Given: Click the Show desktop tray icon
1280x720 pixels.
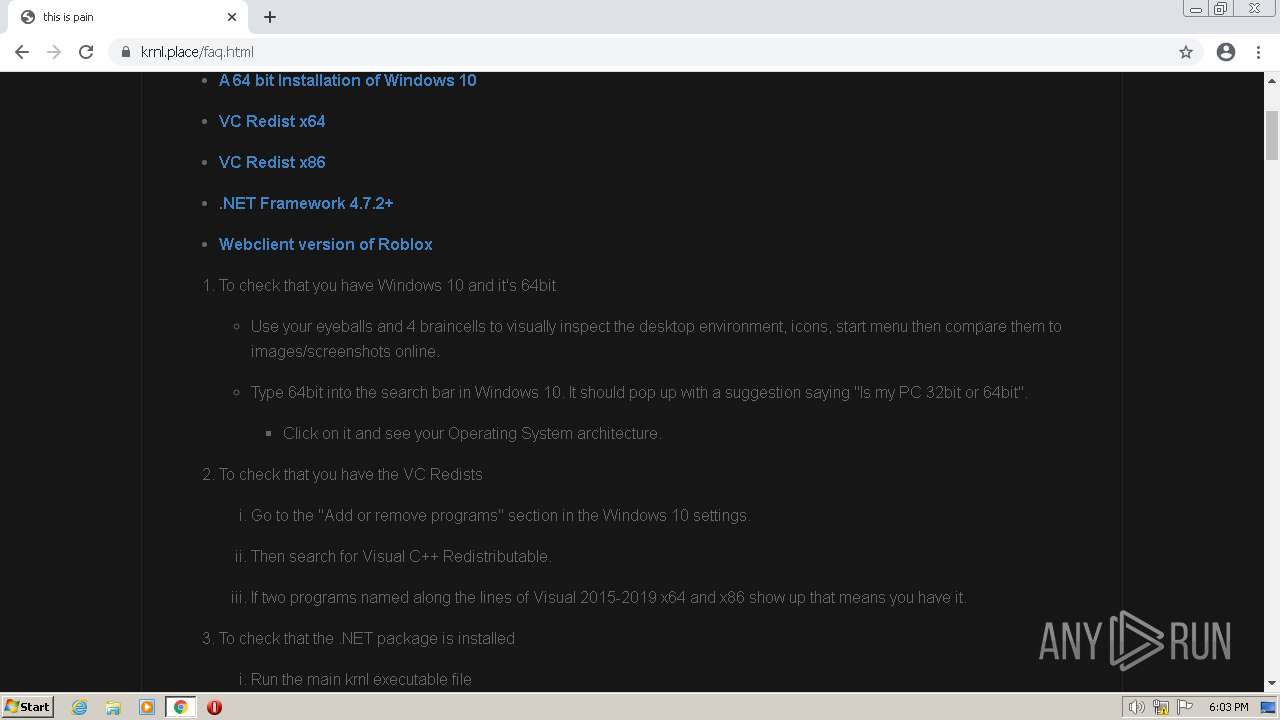Looking at the screenshot, I should point(1268,707).
